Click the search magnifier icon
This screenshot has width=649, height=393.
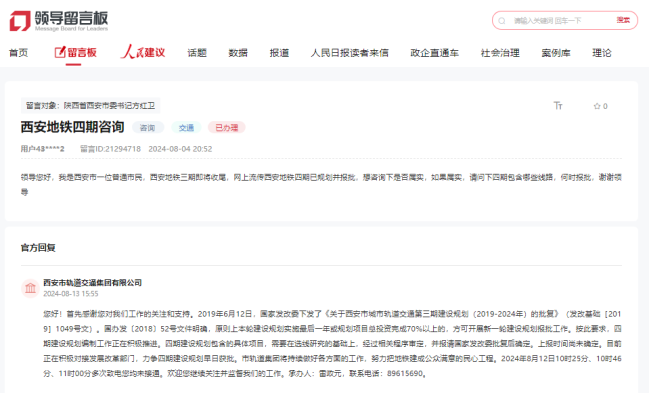tap(502, 21)
